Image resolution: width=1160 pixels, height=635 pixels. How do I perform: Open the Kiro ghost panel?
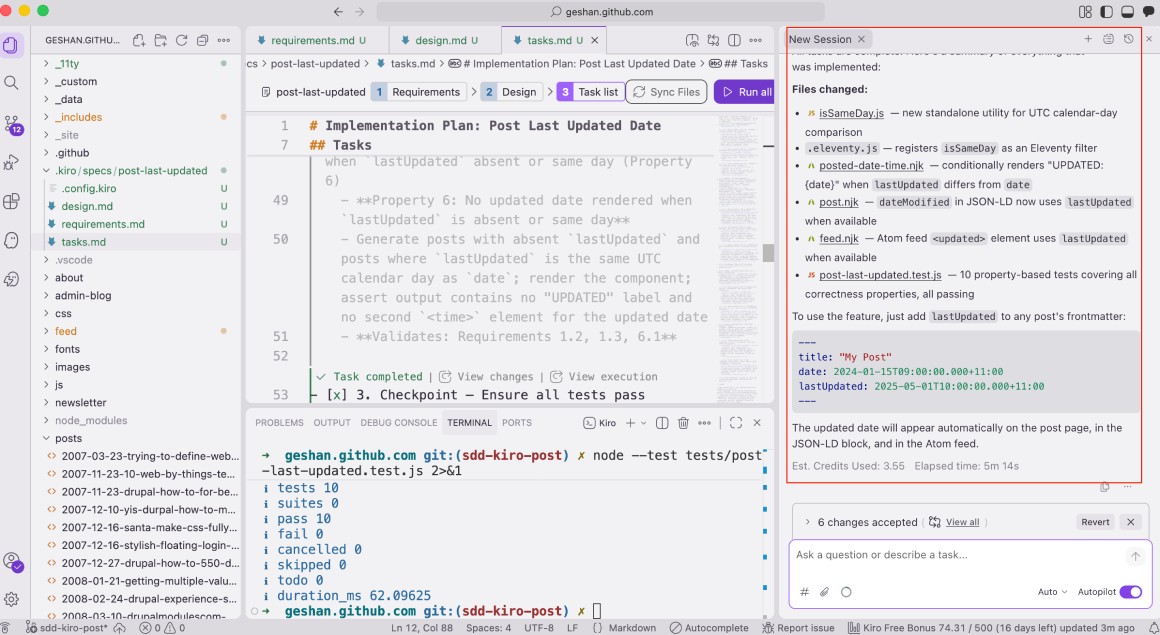[x=11, y=240]
